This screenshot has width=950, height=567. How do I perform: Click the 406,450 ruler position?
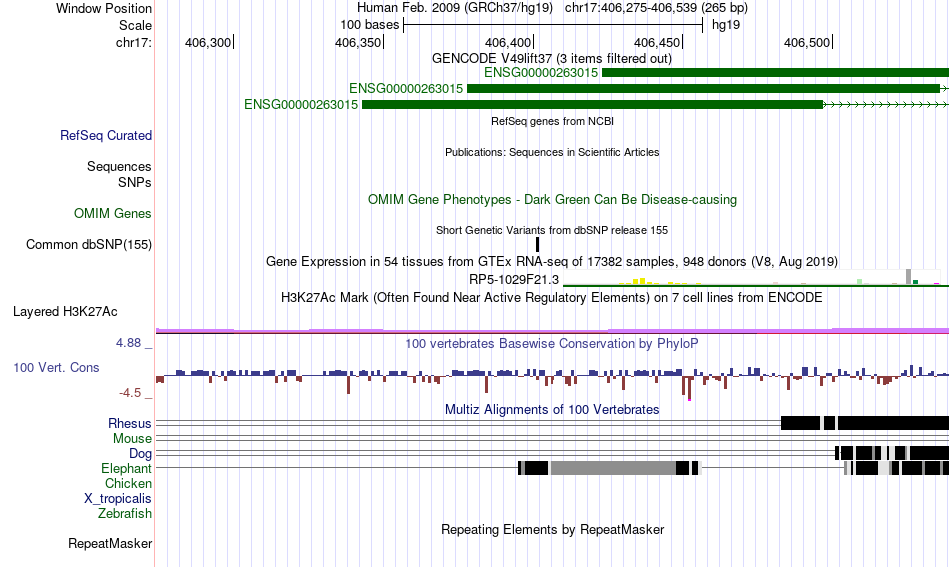point(657,42)
